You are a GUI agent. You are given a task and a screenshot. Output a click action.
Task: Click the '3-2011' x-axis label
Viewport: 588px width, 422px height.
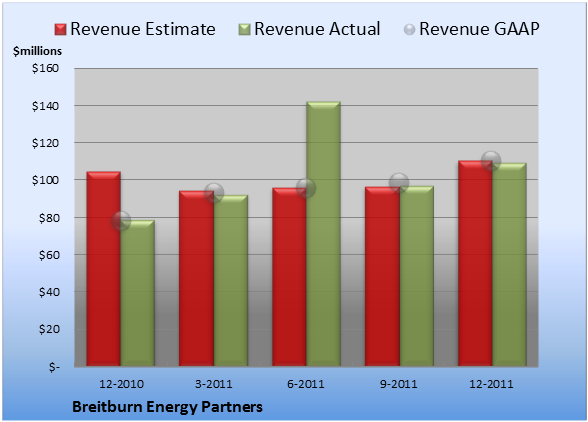pyautogui.click(x=214, y=384)
